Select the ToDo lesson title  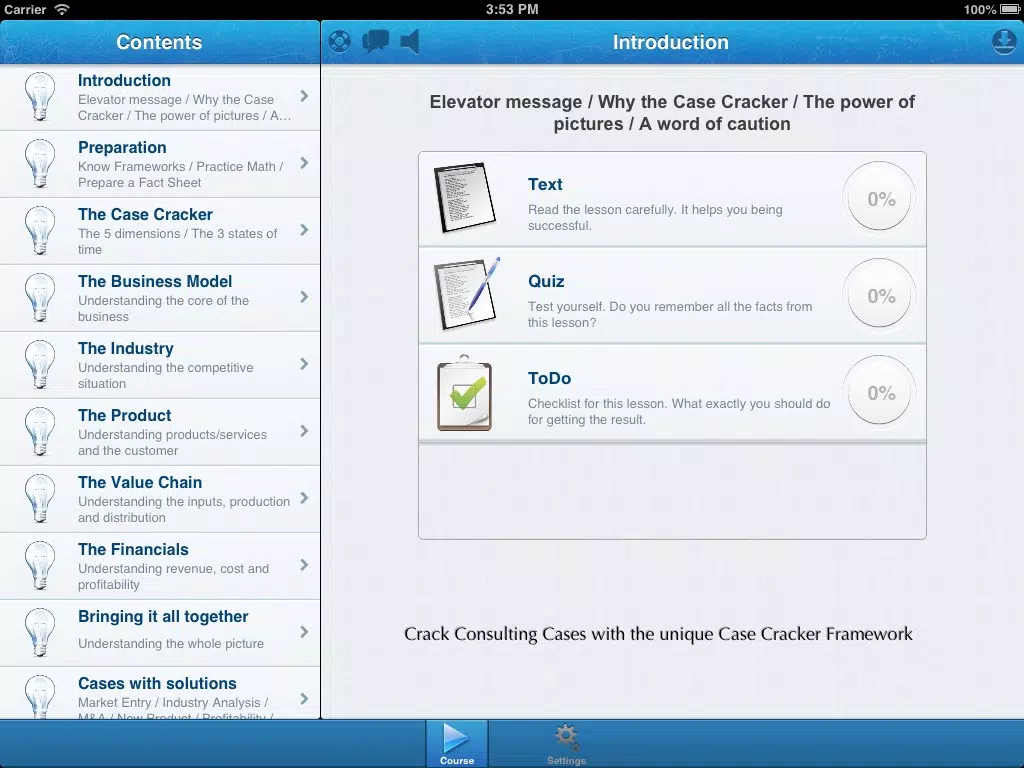pos(549,378)
